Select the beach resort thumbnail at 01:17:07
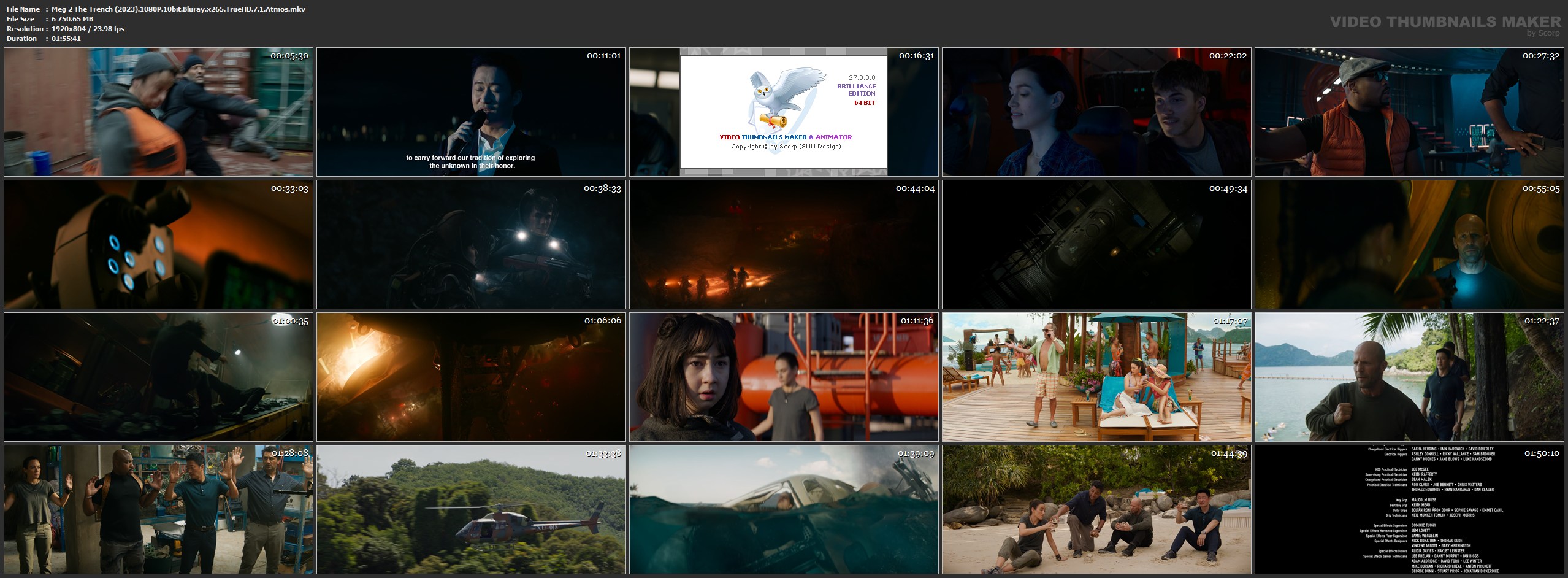Viewport: 1568px width, 578px height. coord(1096,377)
